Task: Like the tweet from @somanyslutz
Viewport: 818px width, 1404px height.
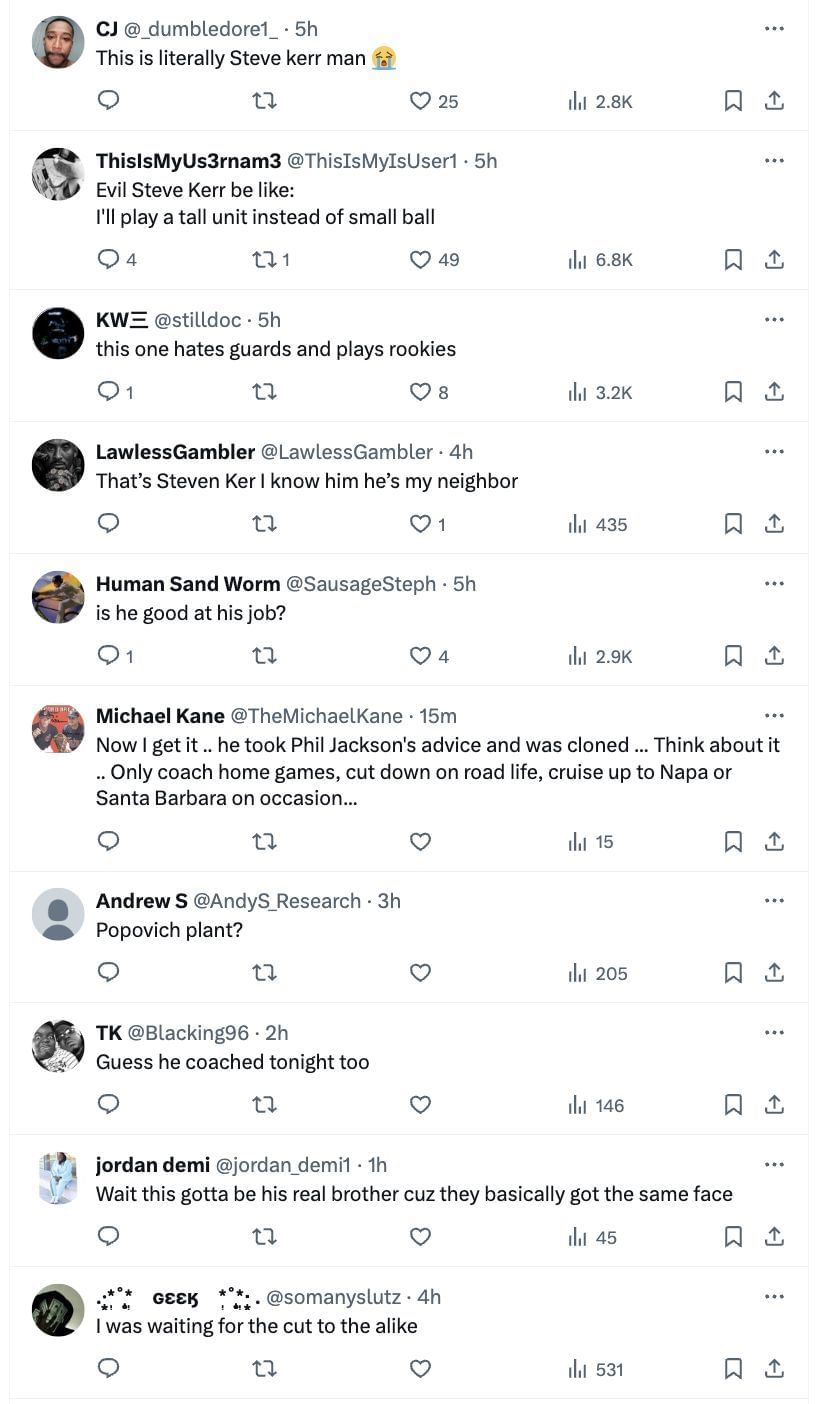Action: [x=421, y=1369]
